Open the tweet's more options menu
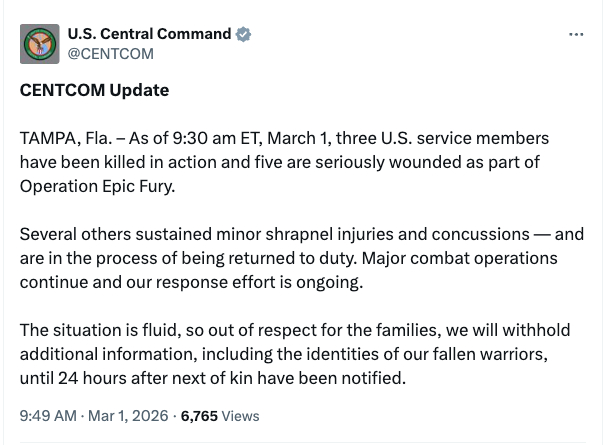603x445 pixels. coord(575,34)
